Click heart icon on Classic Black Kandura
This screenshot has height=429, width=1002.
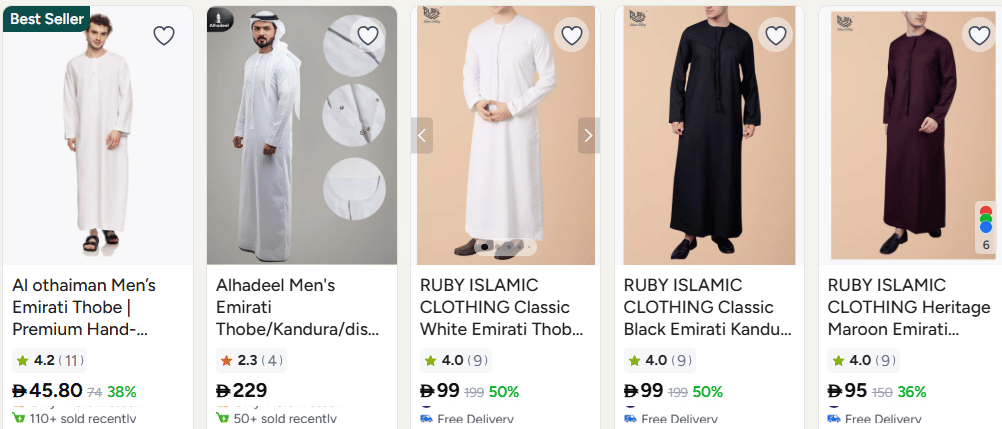(x=776, y=36)
